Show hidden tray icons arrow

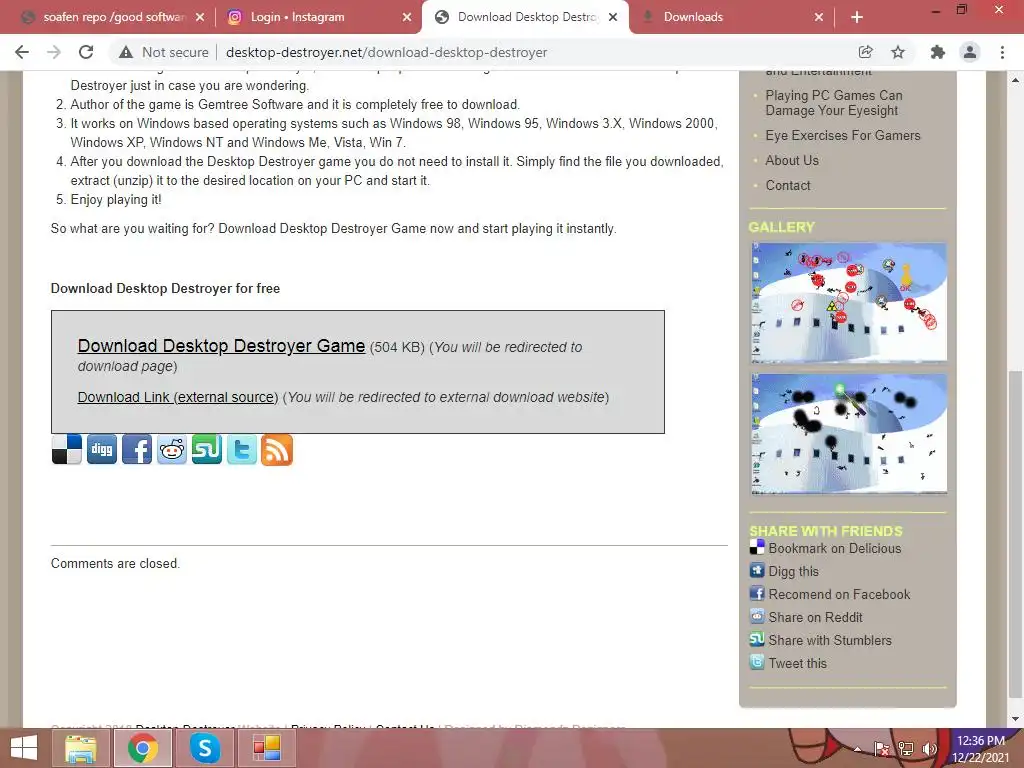point(857,749)
